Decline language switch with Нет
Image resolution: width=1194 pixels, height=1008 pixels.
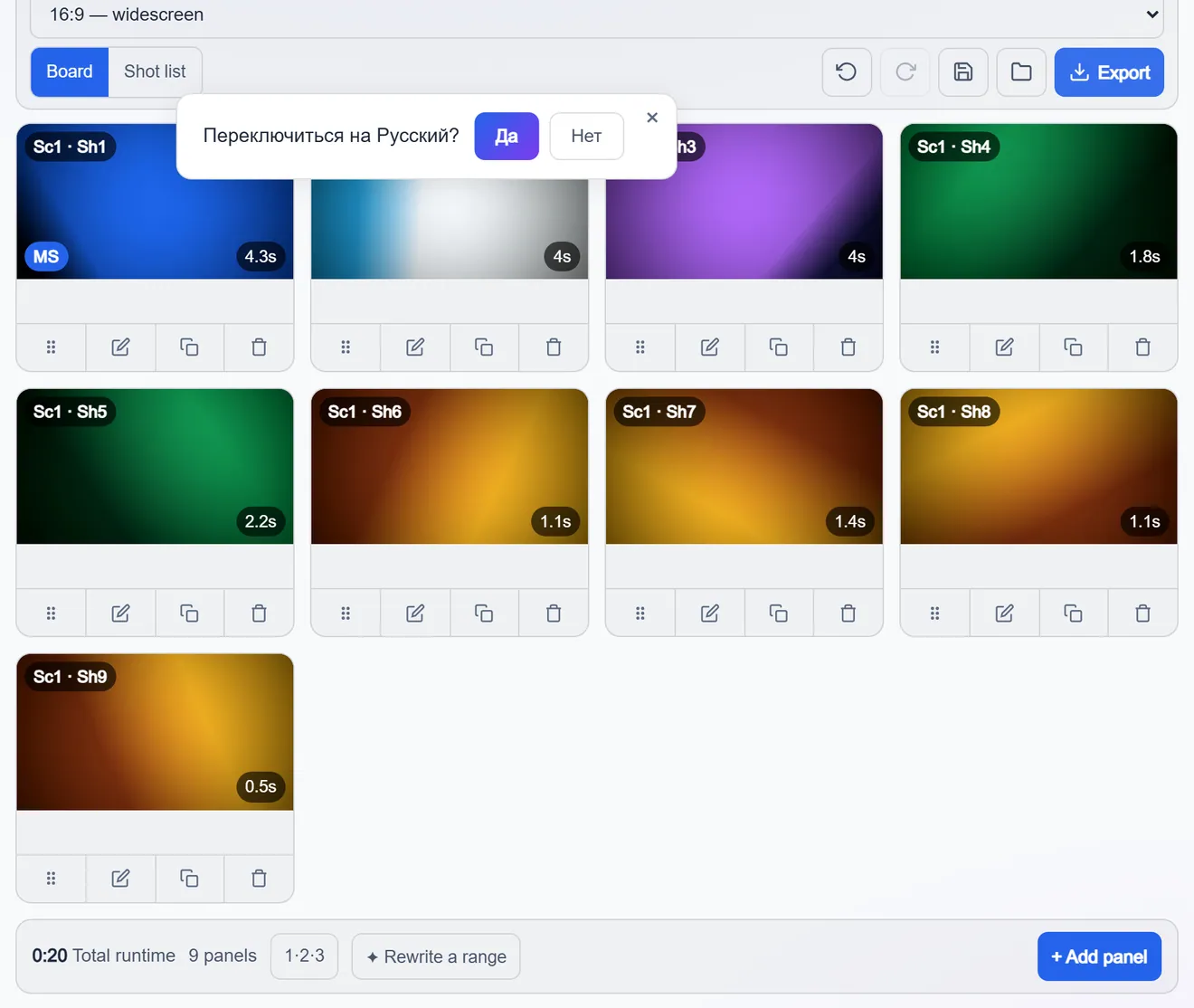[586, 136]
